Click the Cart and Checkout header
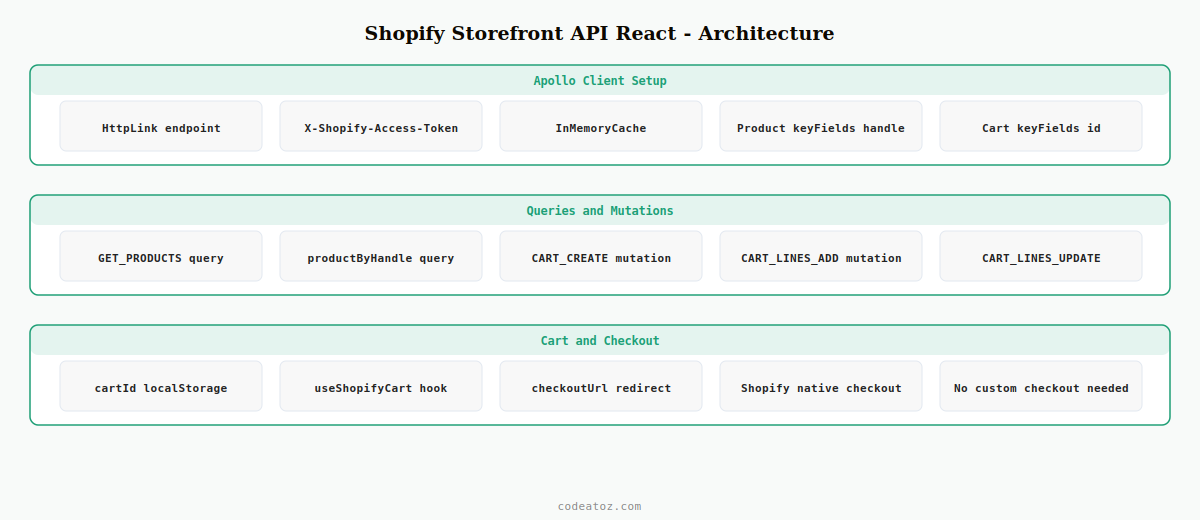1200x520 pixels. 600,341
